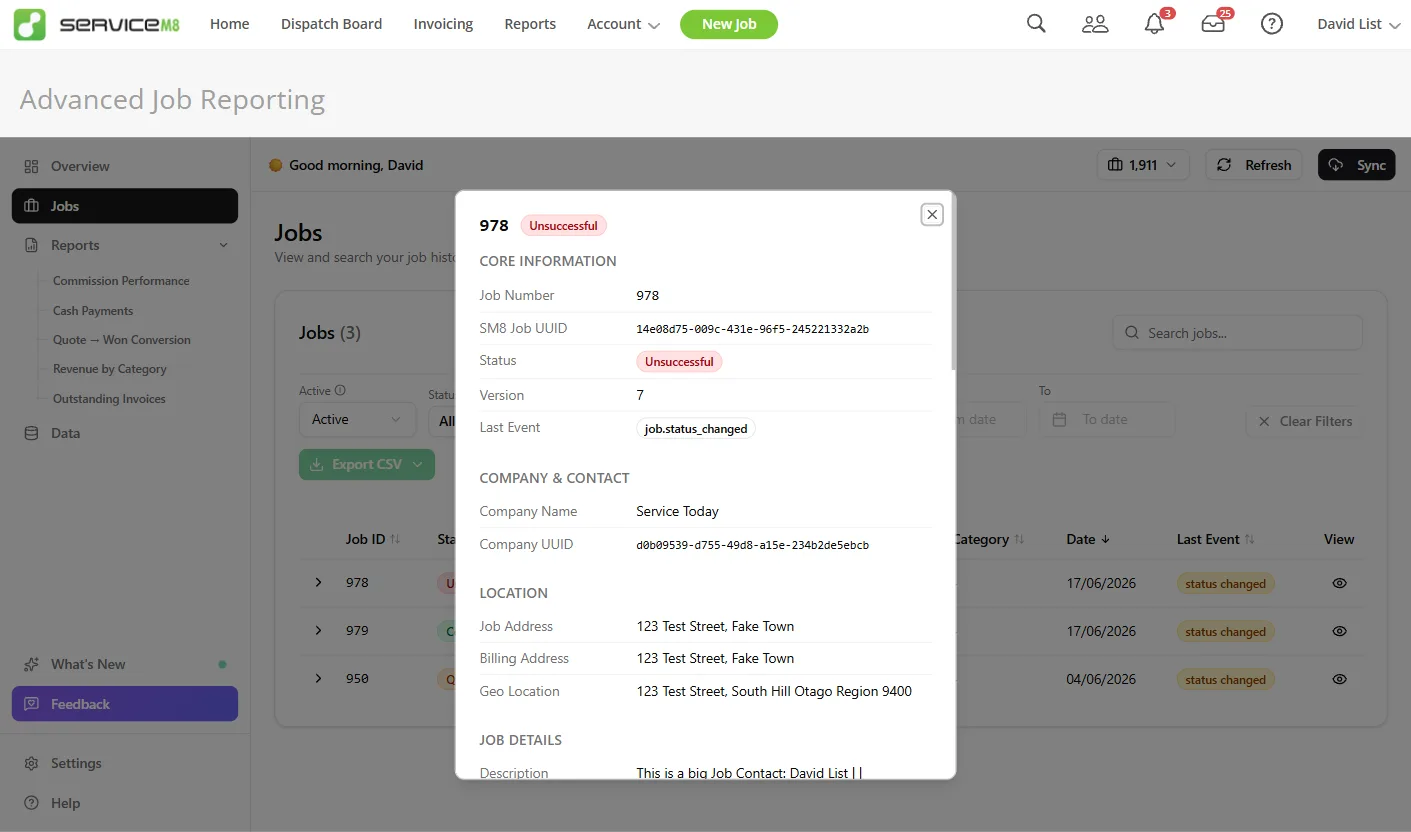Viewport: 1411px width, 832px height.
Task: Open Help in the sidebar
Action: pyautogui.click(x=125, y=803)
